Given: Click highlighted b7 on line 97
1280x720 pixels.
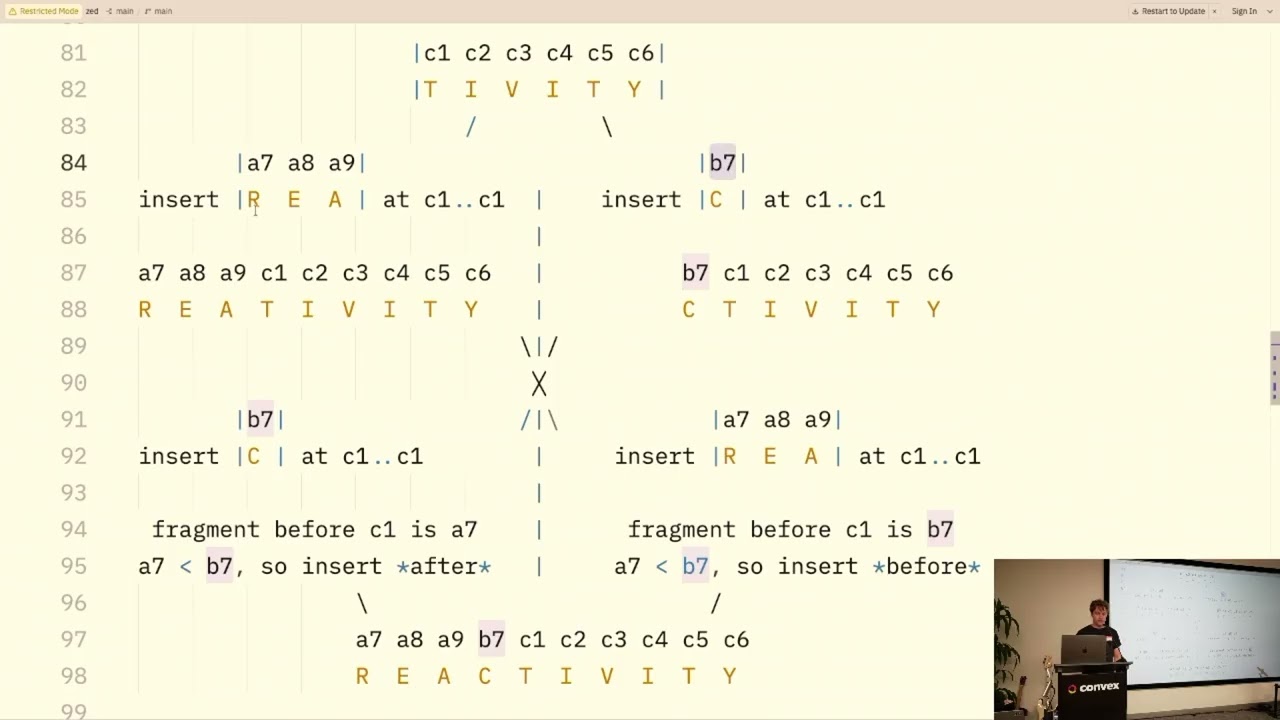Looking at the screenshot, I should point(491,640).
